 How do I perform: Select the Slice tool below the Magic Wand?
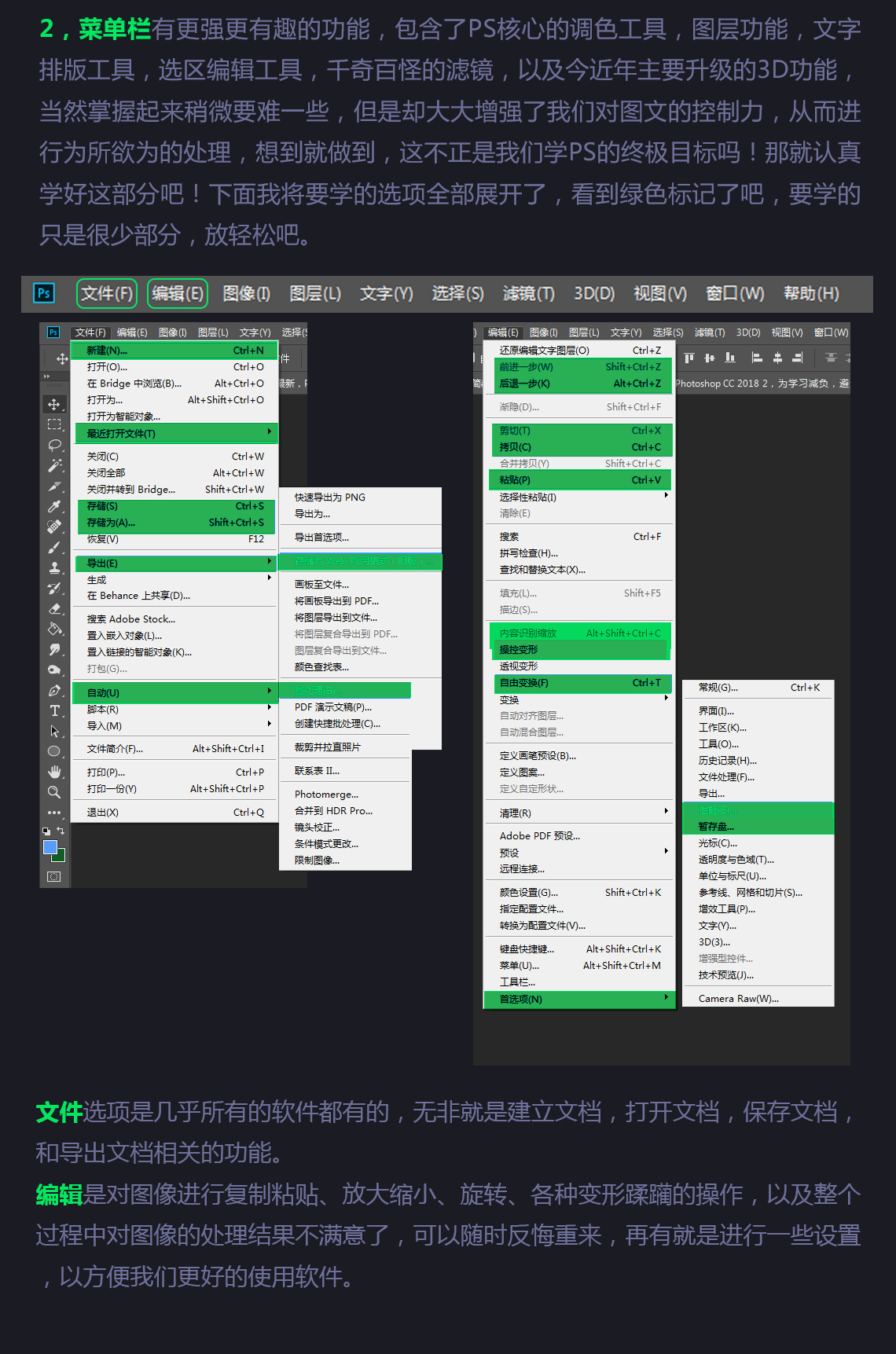pyautogui.click(x=54, y=486)
